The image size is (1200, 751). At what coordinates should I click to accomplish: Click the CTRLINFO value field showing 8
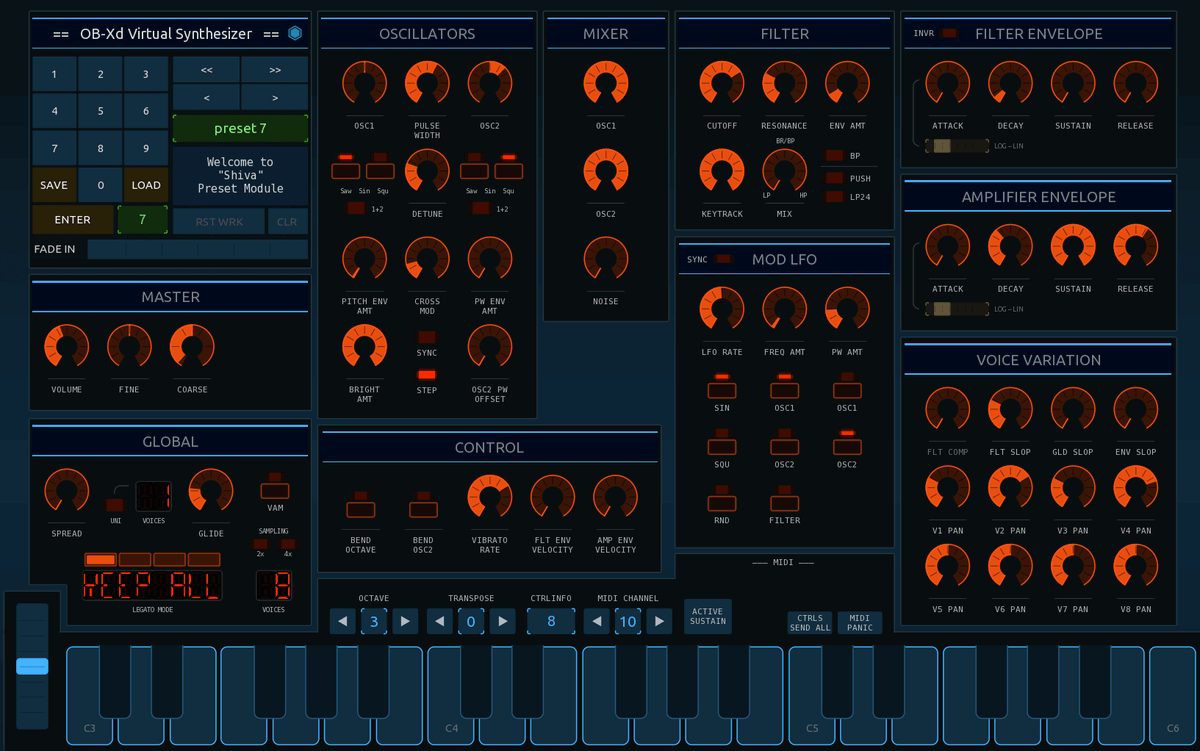click(x=551, y=622)
